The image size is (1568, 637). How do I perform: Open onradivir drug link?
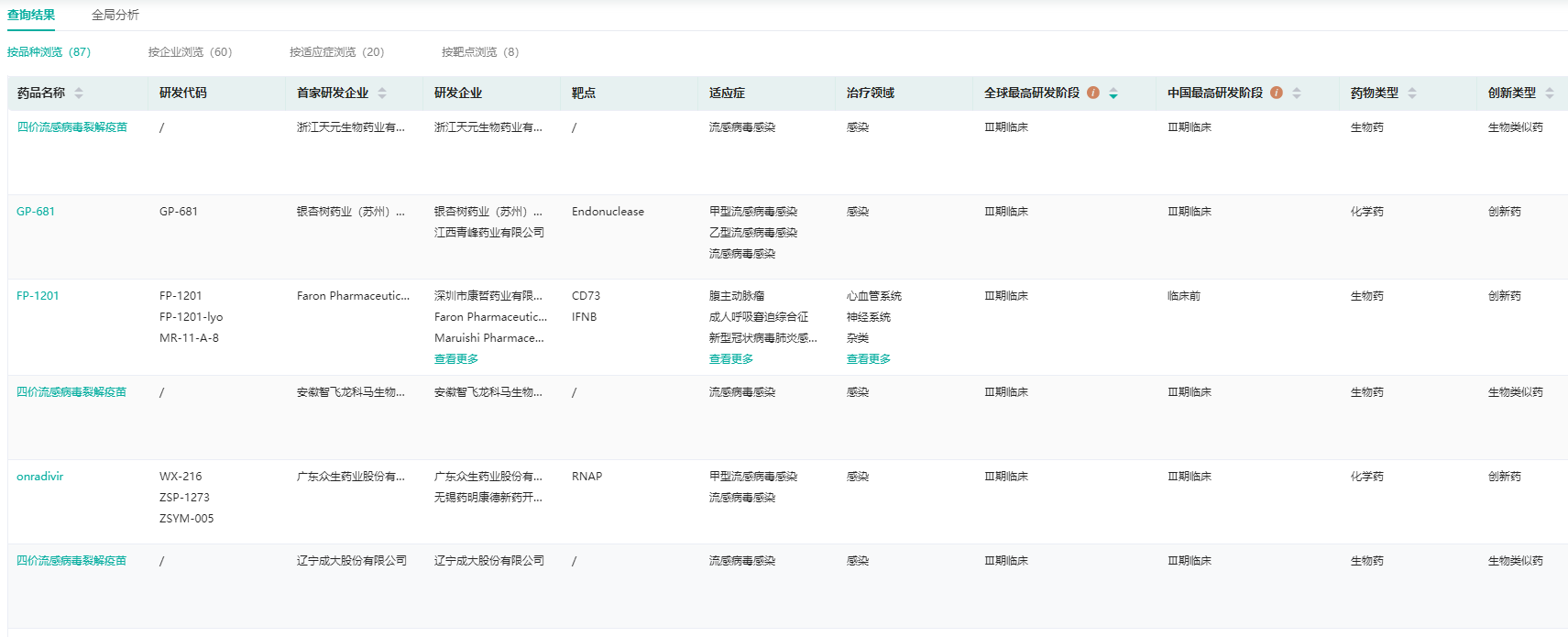point(40,477)
